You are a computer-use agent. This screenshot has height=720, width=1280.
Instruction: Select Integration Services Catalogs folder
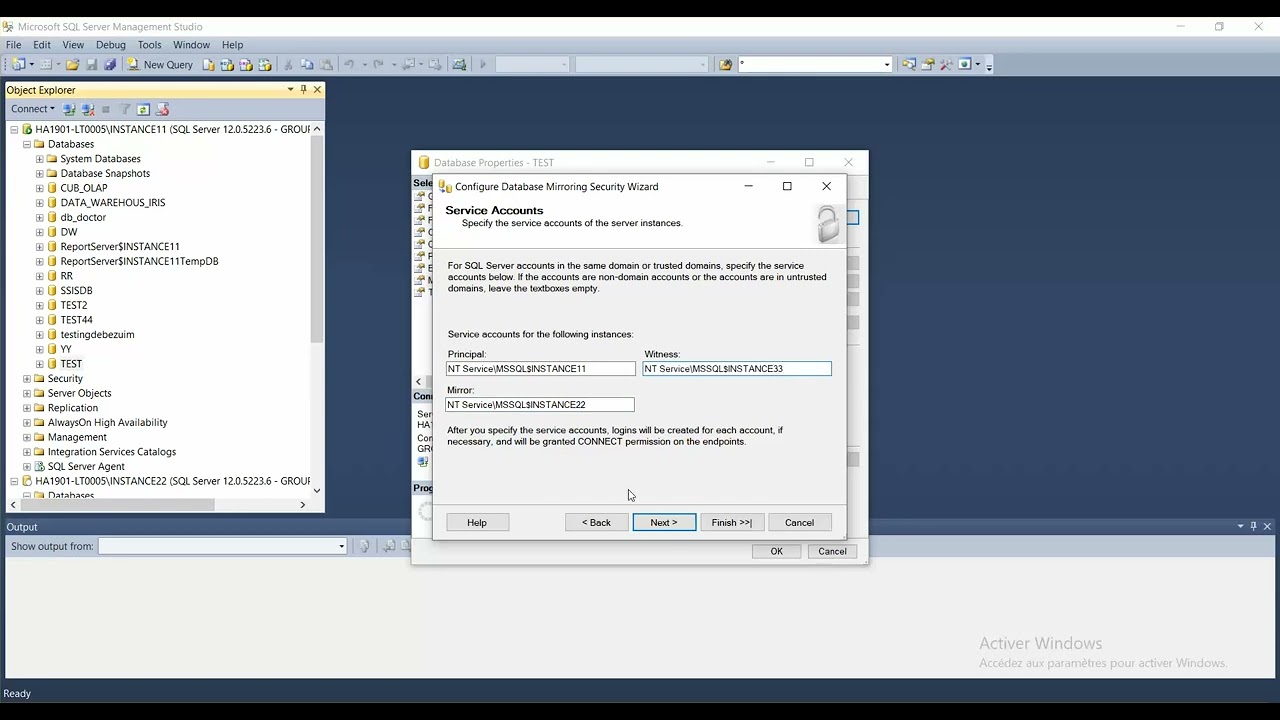(x=112, y=452)
